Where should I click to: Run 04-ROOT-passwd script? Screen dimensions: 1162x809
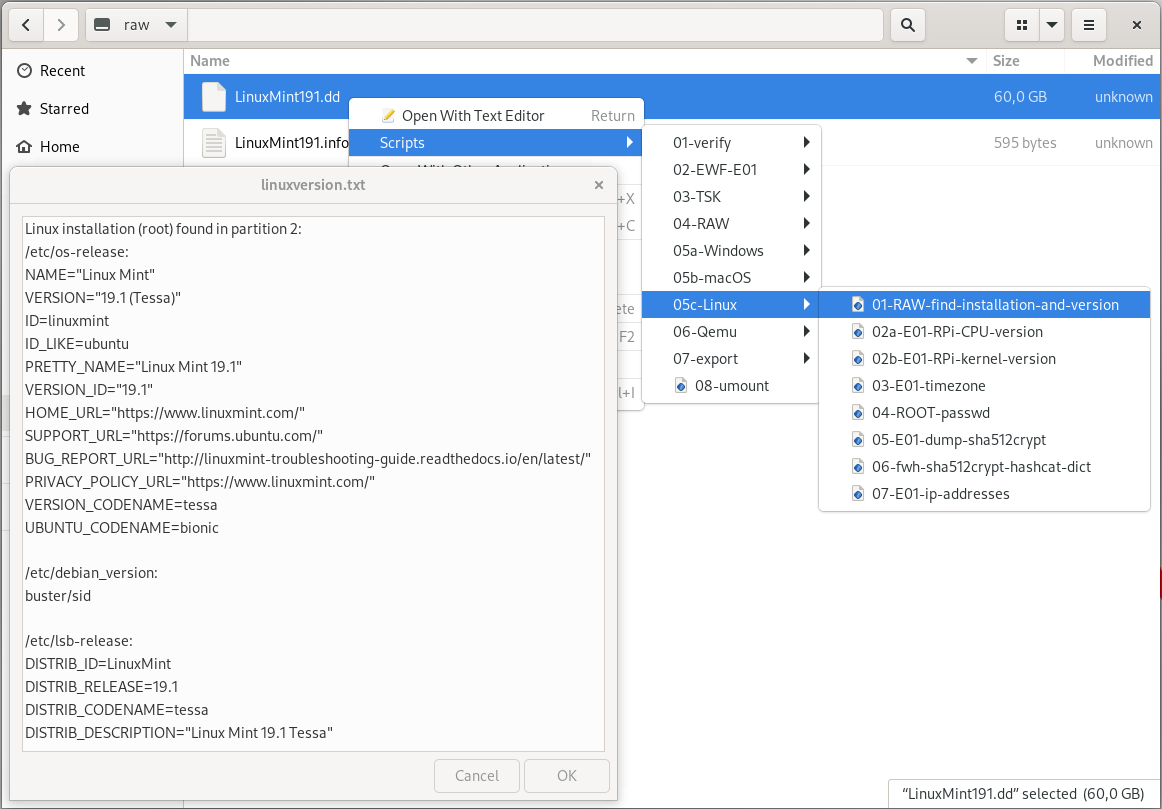coord(984,413)
